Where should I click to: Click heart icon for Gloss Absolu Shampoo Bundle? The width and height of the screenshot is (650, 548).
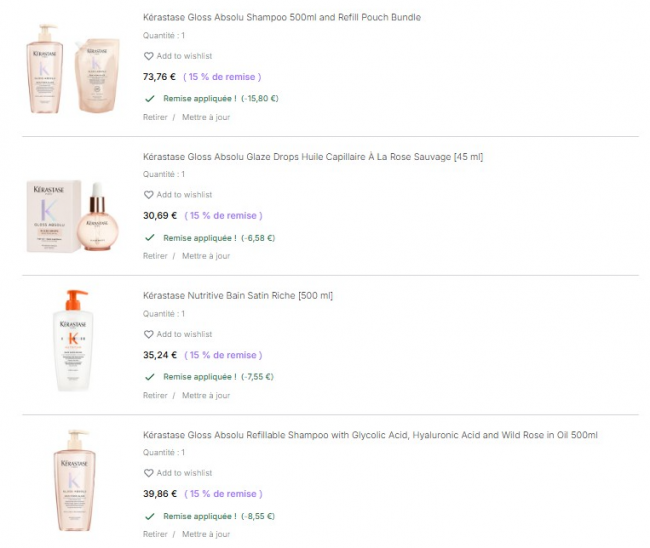[x=149, y=56]
